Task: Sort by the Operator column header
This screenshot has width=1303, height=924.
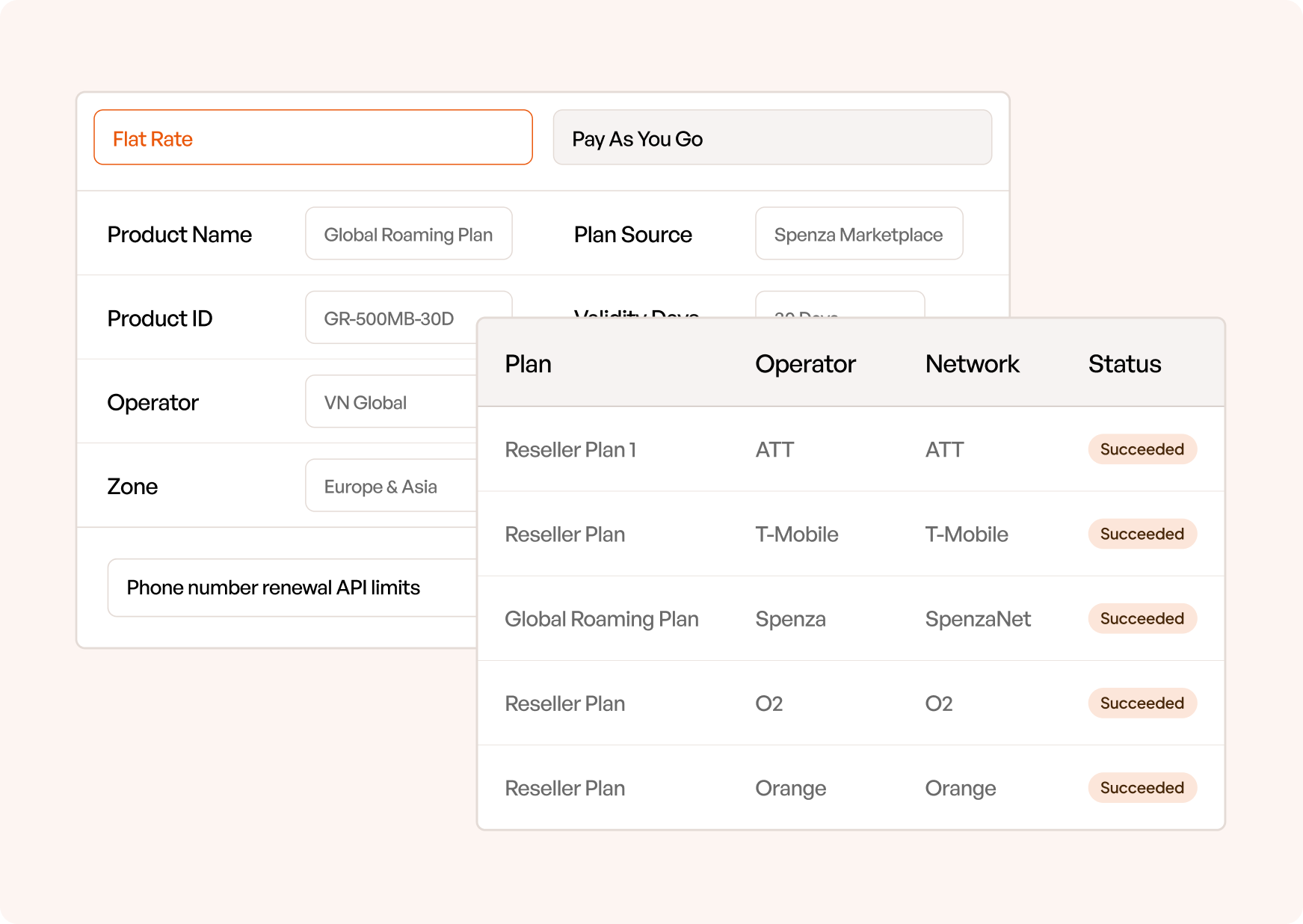Action: pyautogui.click(x=804, y=364)
